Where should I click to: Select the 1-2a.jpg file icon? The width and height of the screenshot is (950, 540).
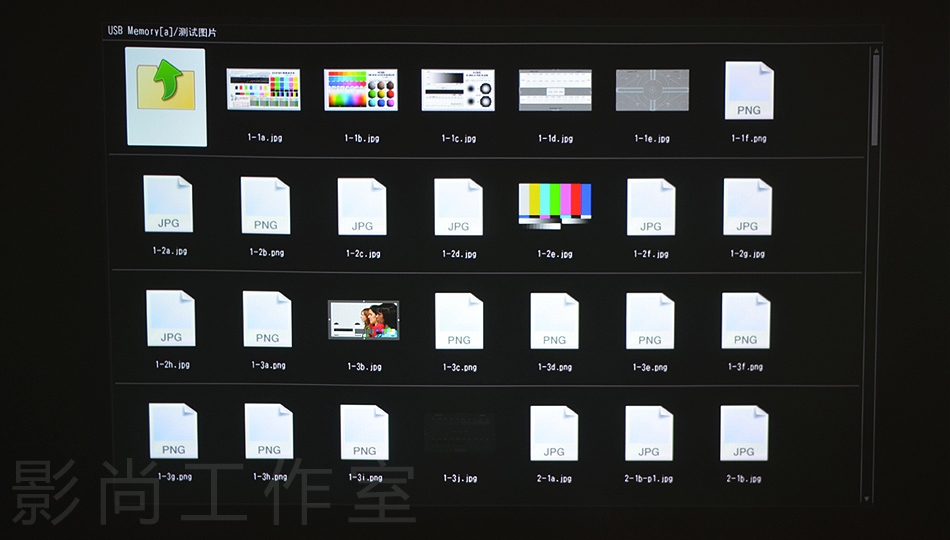pyautogui.click(x=168, y=205)
